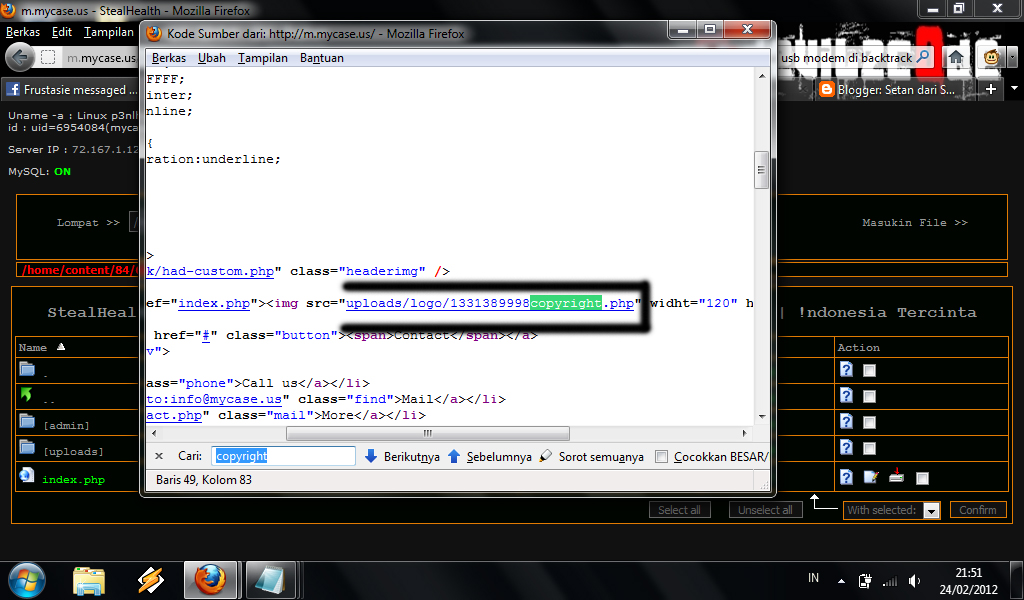
Task: Open the dropdown arrow beside the smiley icon
Action: 1012,57
